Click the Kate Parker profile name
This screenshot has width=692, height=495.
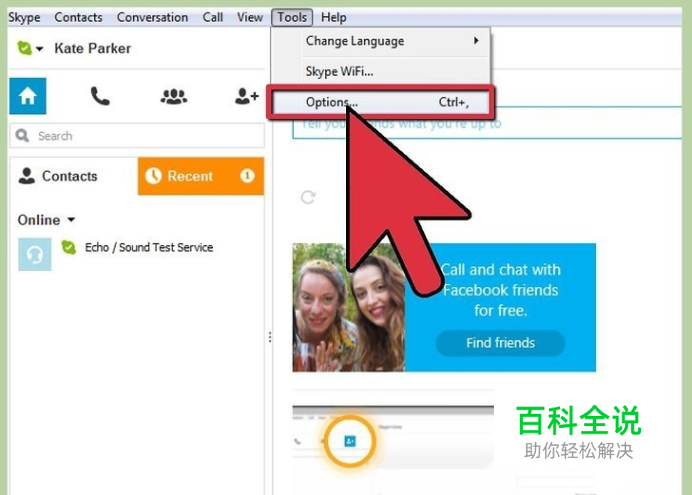click(x=93, y=48)
